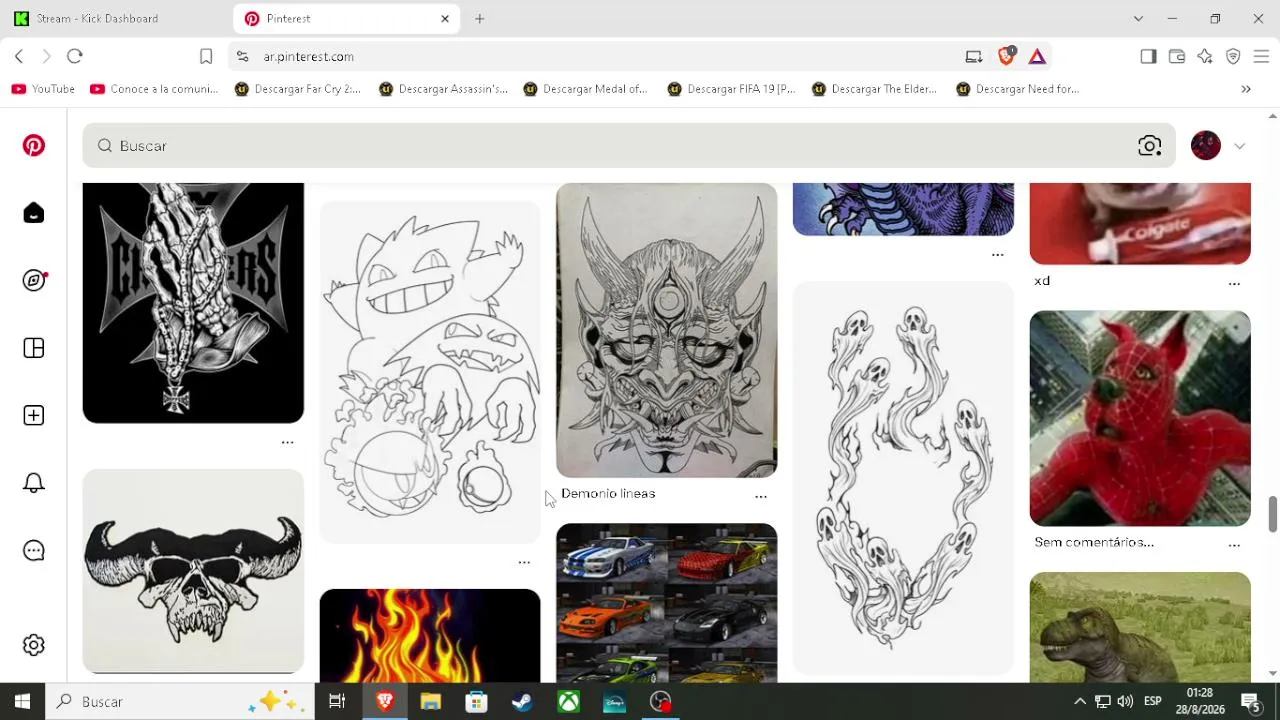This screenshot has height=720, width=1280.
Task: Bookmark this page
Action: (x=206, y=56)
